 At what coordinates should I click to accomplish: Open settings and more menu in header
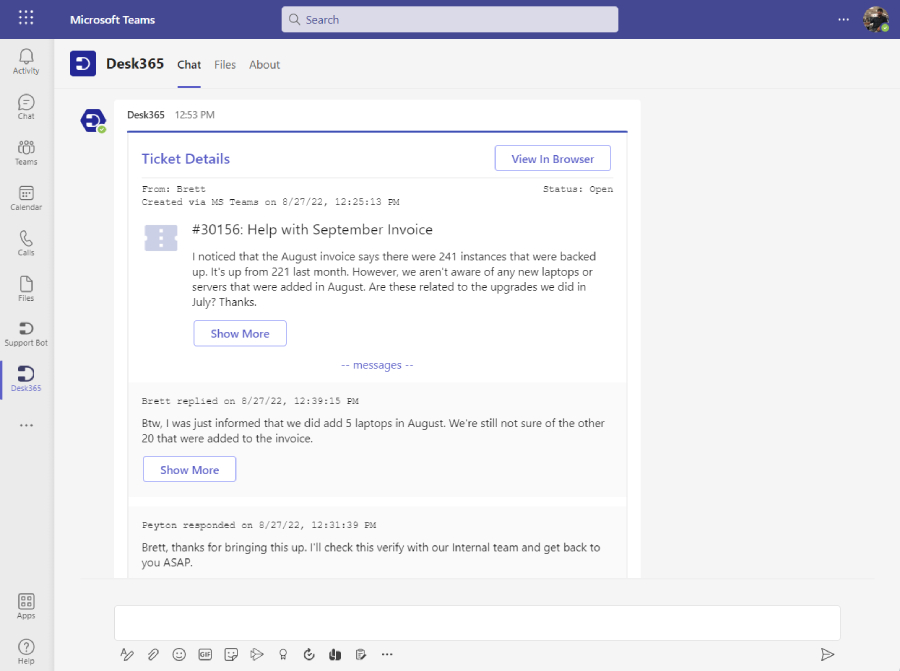pyautogui.click(x=843, y=20)
